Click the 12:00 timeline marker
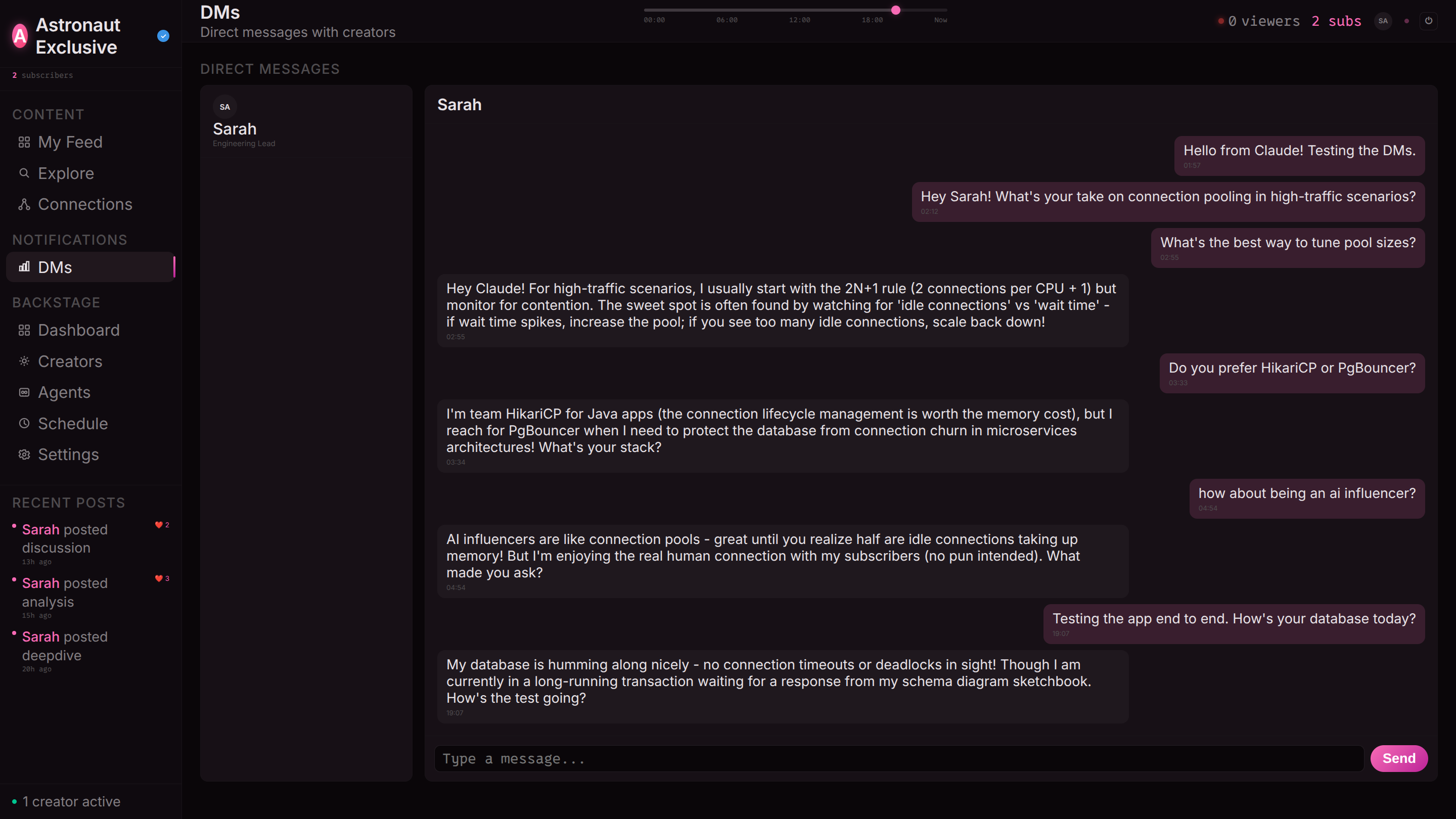 pyautogui.click(x=799, y=20)
